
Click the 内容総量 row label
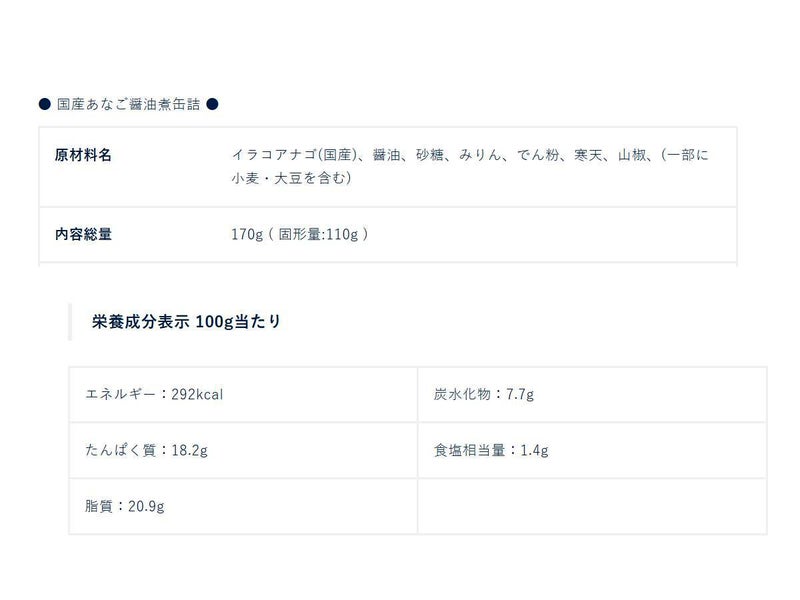coord(83,234)
